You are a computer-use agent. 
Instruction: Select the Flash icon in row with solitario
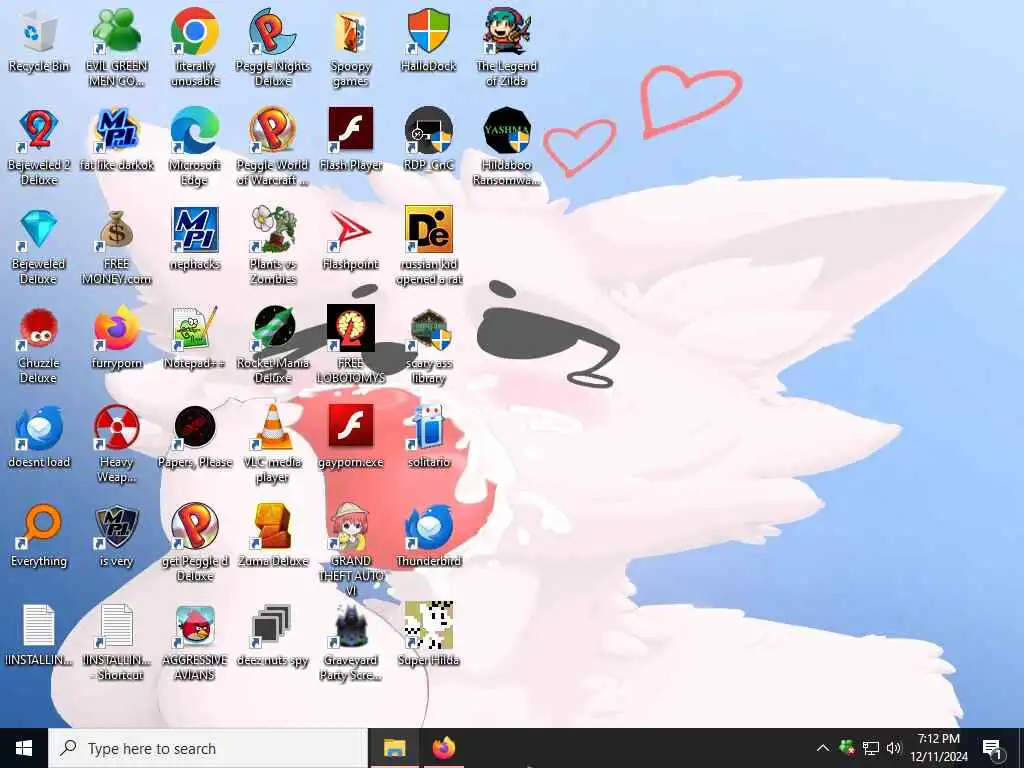[x=351, y=427]
